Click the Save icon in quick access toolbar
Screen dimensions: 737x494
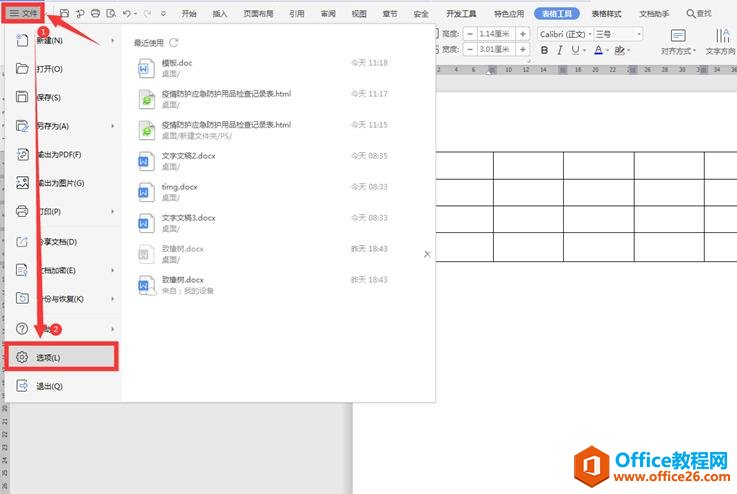(64, 14)
